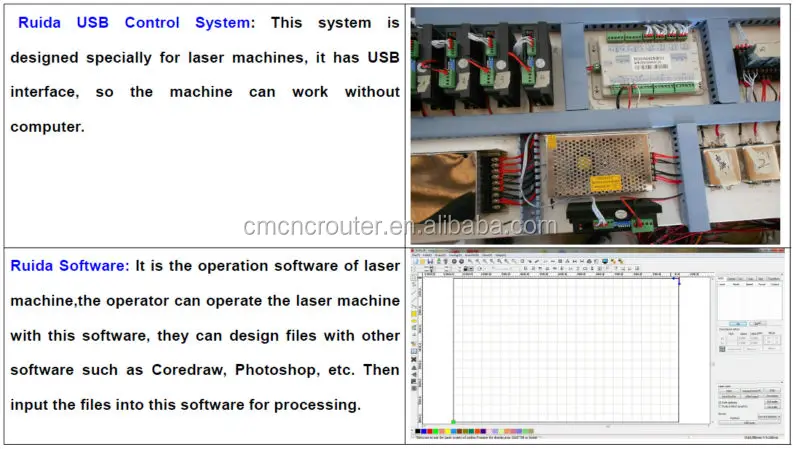Open the Edit menu in laser software
This screenshot has width=800, height=449.
(428, 255)
